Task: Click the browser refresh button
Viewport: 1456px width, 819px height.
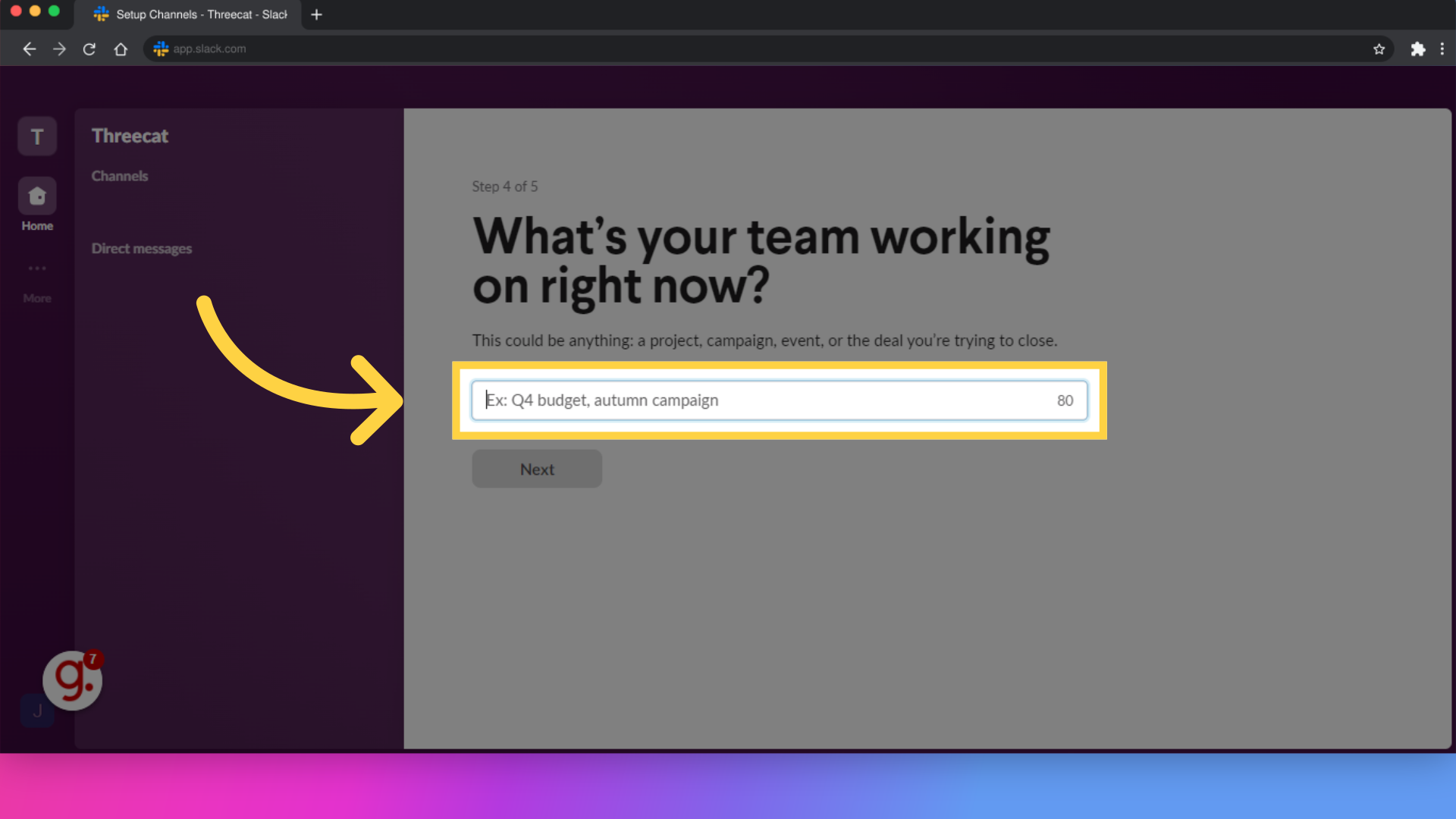Action: [x=90, y=48]
